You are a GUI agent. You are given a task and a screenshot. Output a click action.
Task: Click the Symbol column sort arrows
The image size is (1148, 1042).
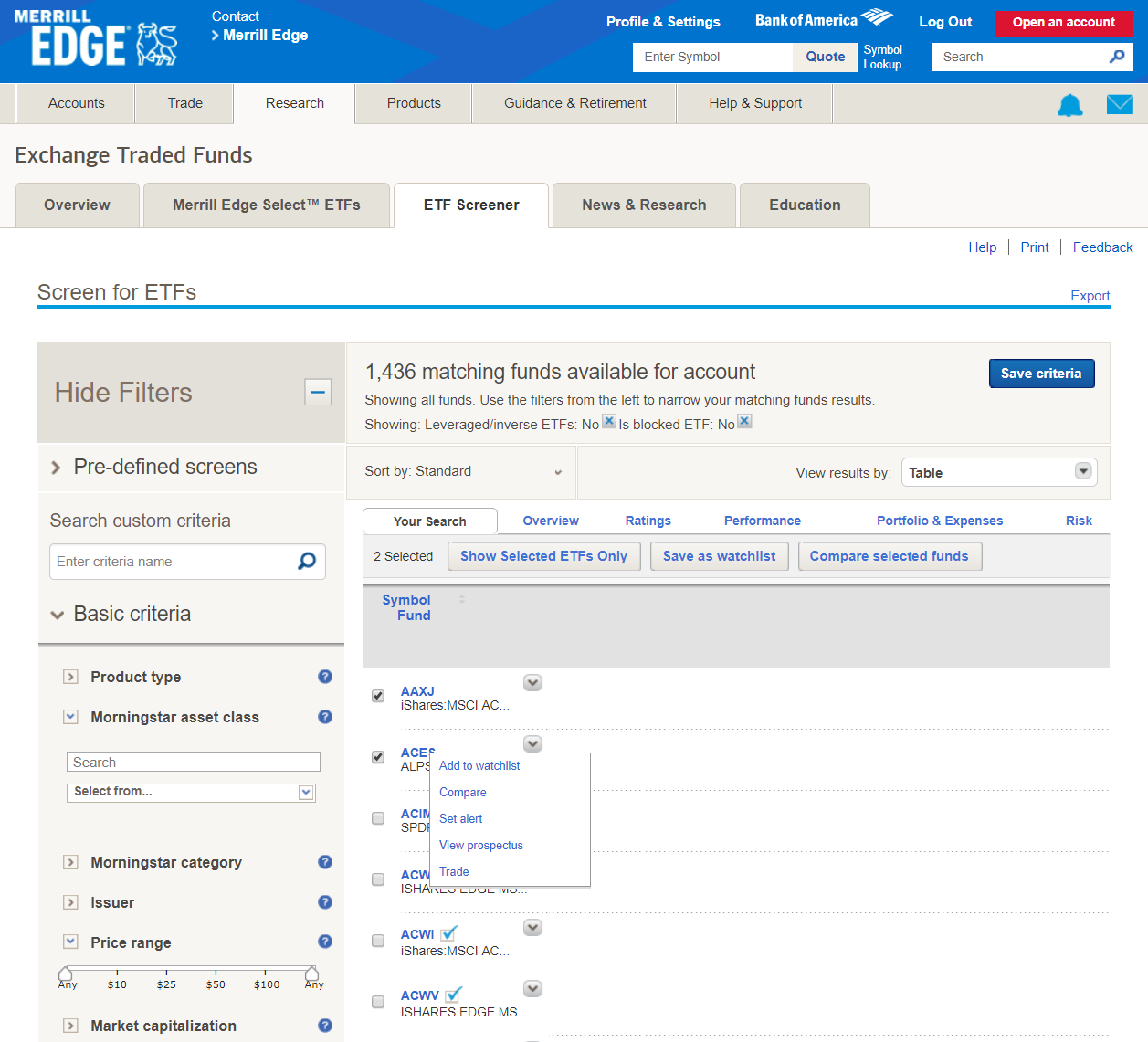pyautogui.click(x=462, y=599)
